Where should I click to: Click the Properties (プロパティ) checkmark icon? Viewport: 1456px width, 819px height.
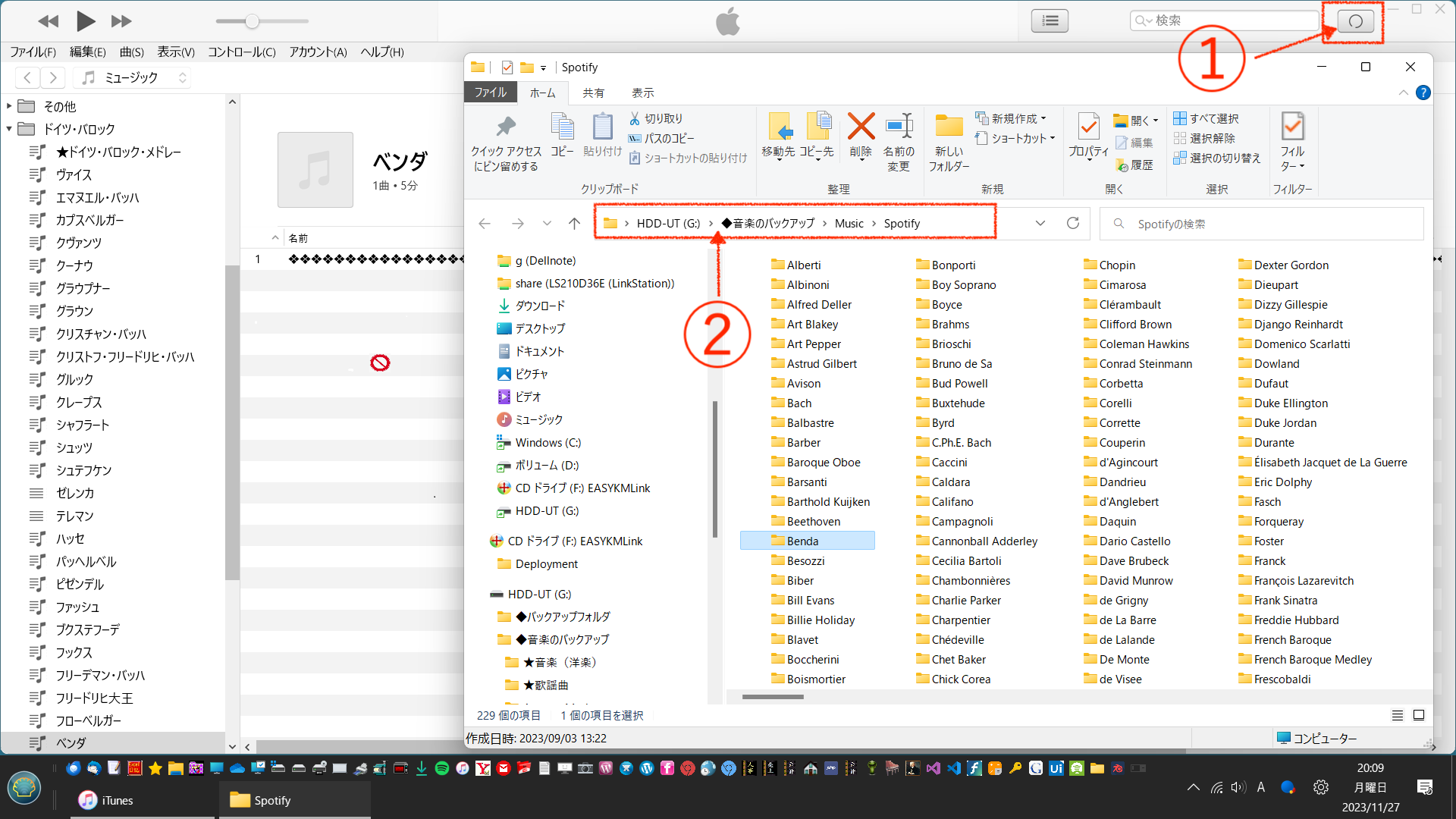[1088, 127]
